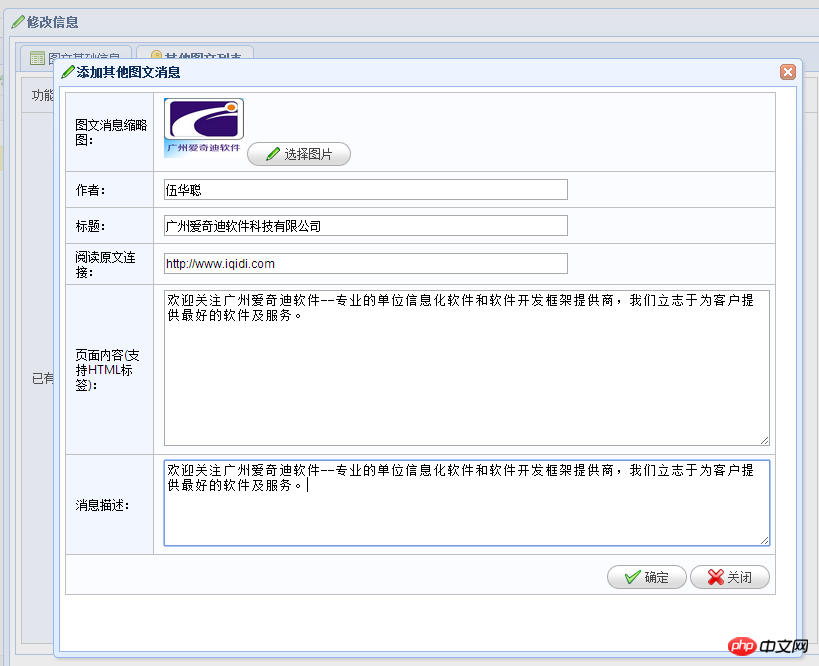Click the 关闭 button to close the form
Screen dimensions: 819x666
tap(730, 577)
